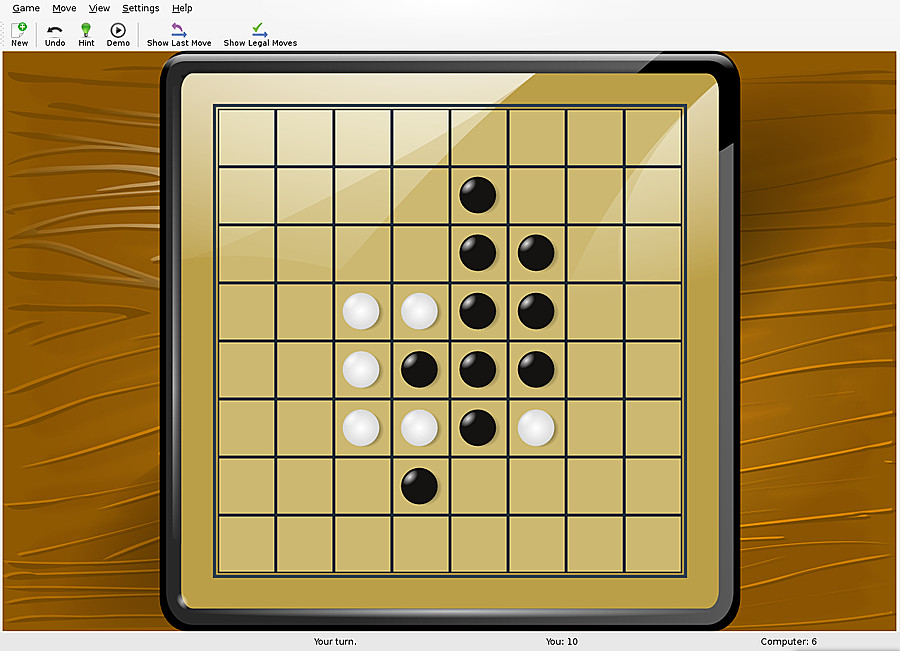The height and width of the screenshot is (651, 900).
Task: Click black disc in row 4, column 5
Action: (x=478, y=311)
